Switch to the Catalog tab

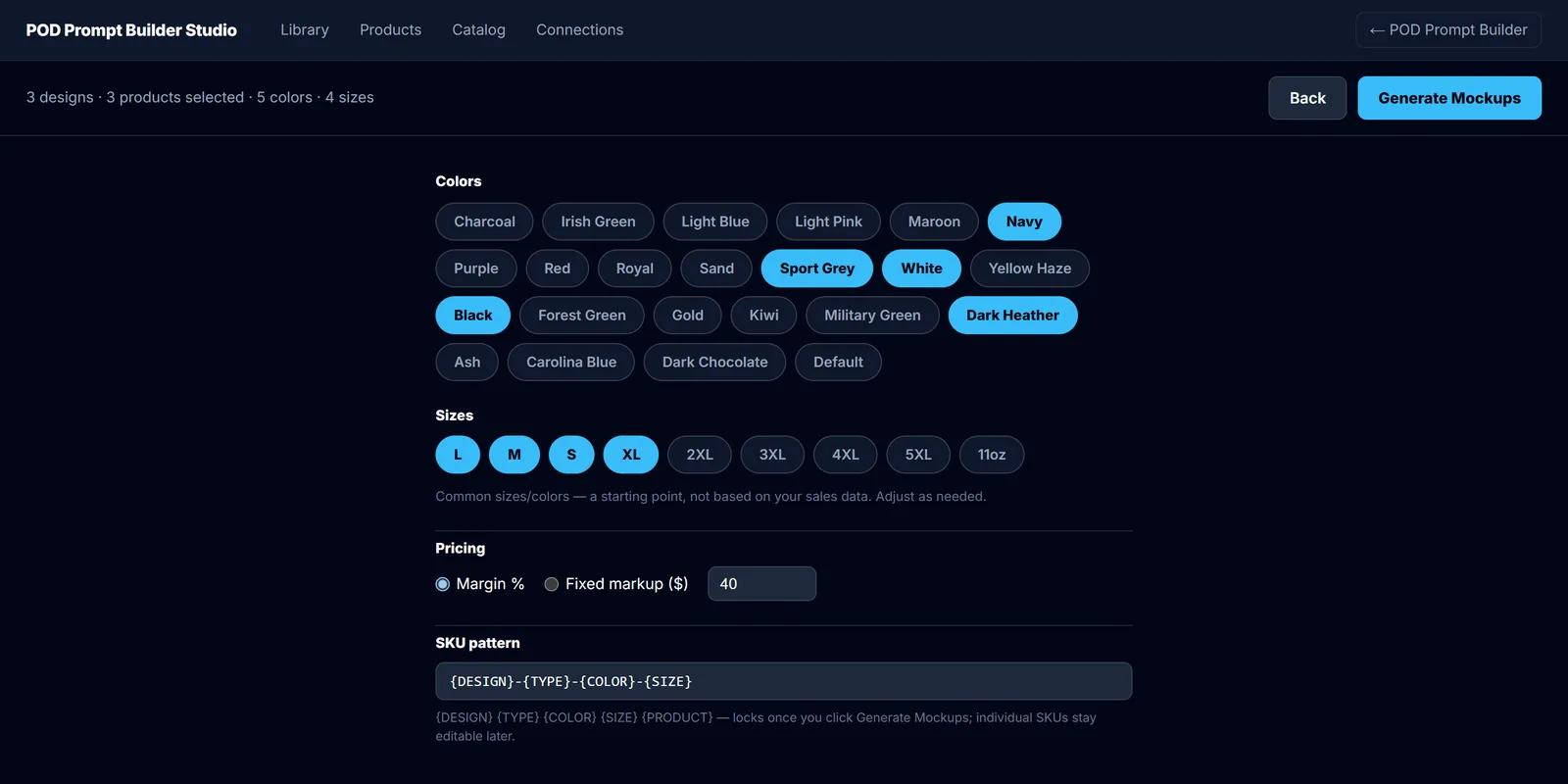point(479,30)
